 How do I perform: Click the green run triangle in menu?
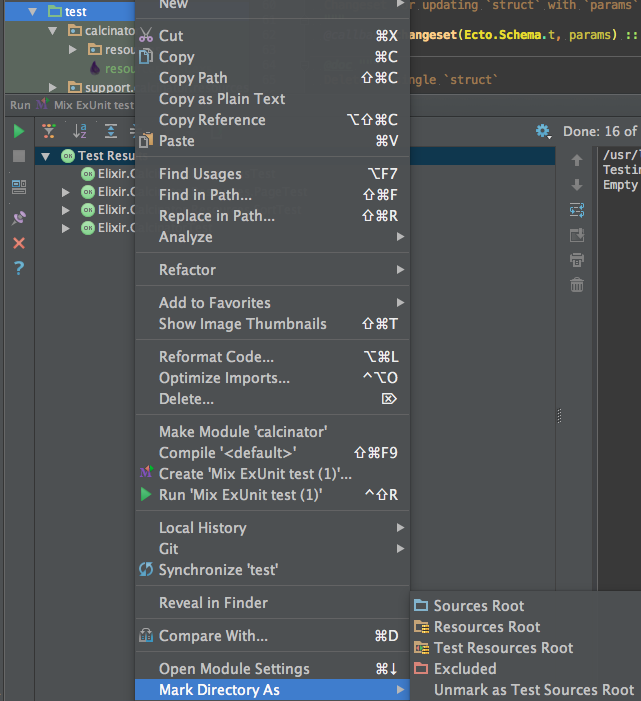point(146,494)
